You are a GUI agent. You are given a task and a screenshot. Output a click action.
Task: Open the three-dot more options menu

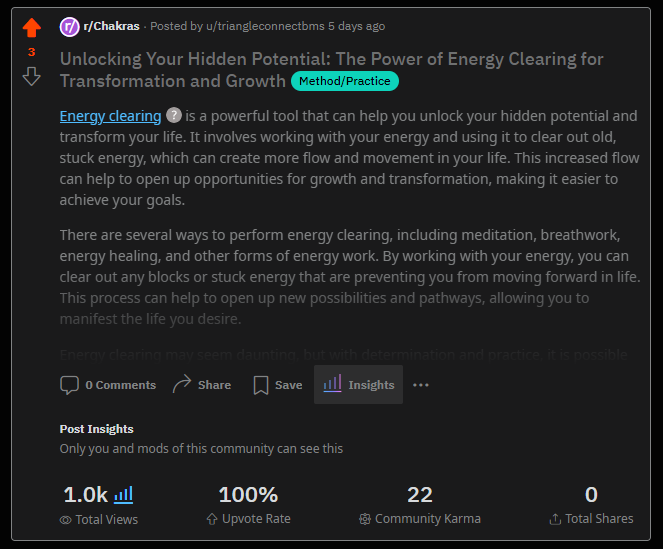pos(421,385)
